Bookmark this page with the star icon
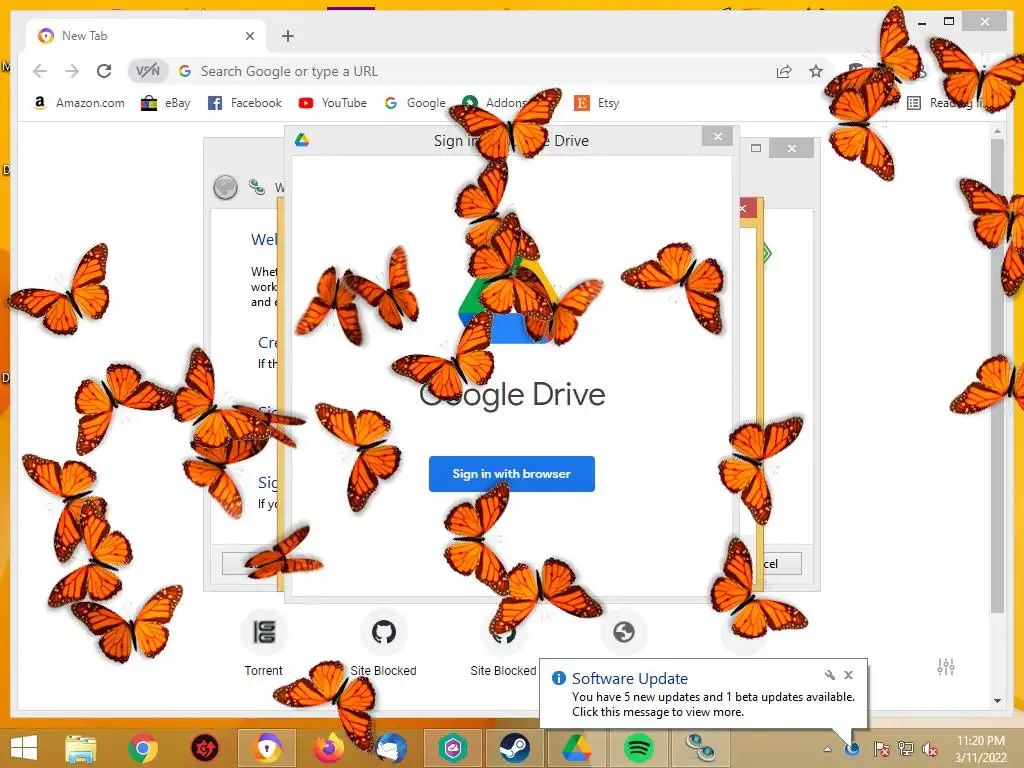This screenshot has width=1024, height=768. pyautogui.click(x=816, y=71)
